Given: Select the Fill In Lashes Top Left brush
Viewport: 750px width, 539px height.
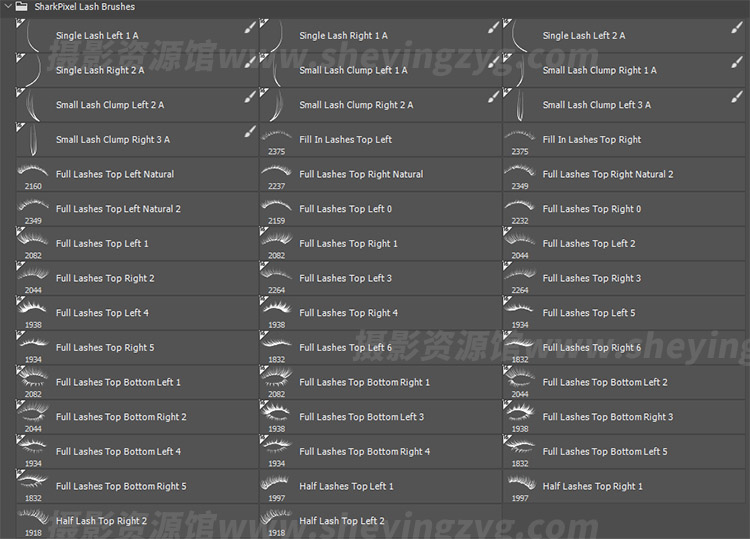Looking at the screenshot, I should tap(345, 140).
